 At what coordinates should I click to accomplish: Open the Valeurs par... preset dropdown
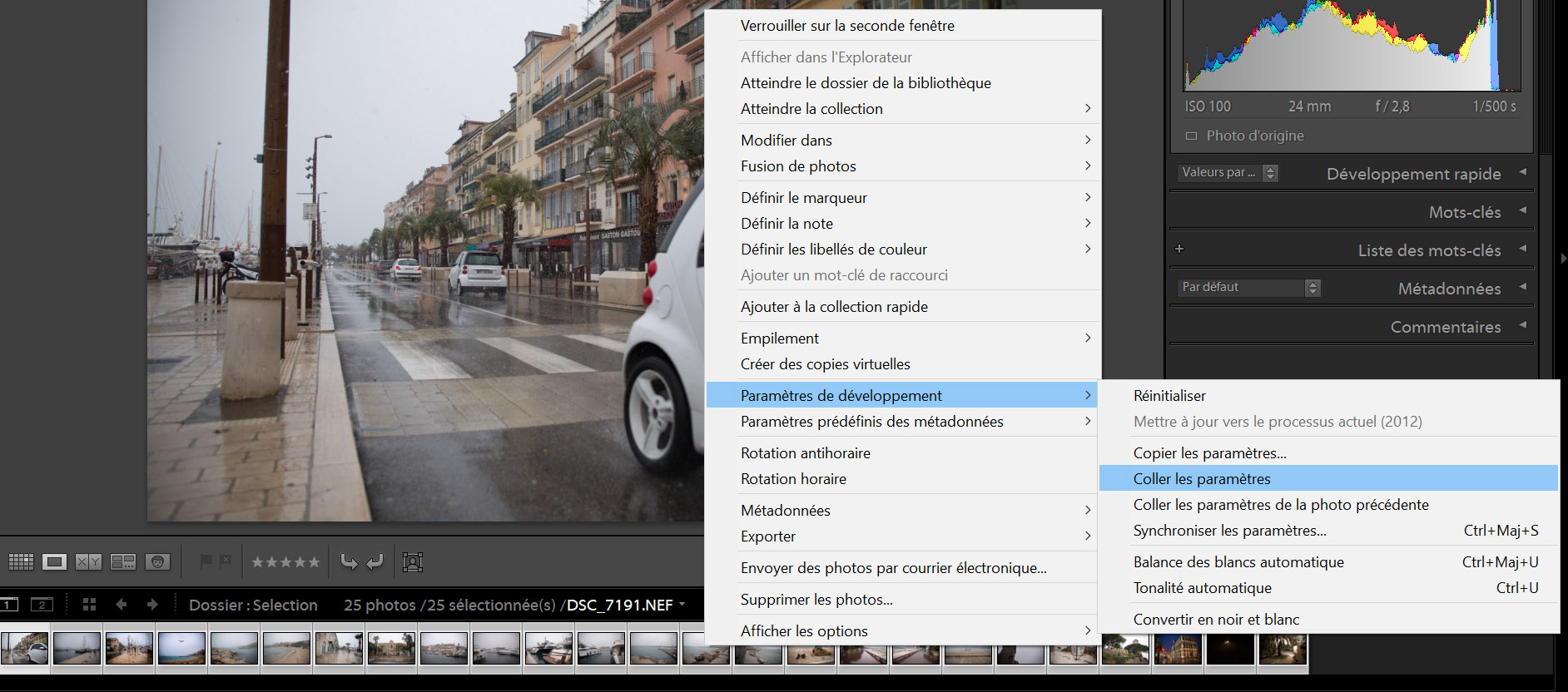coord(1228,173)
